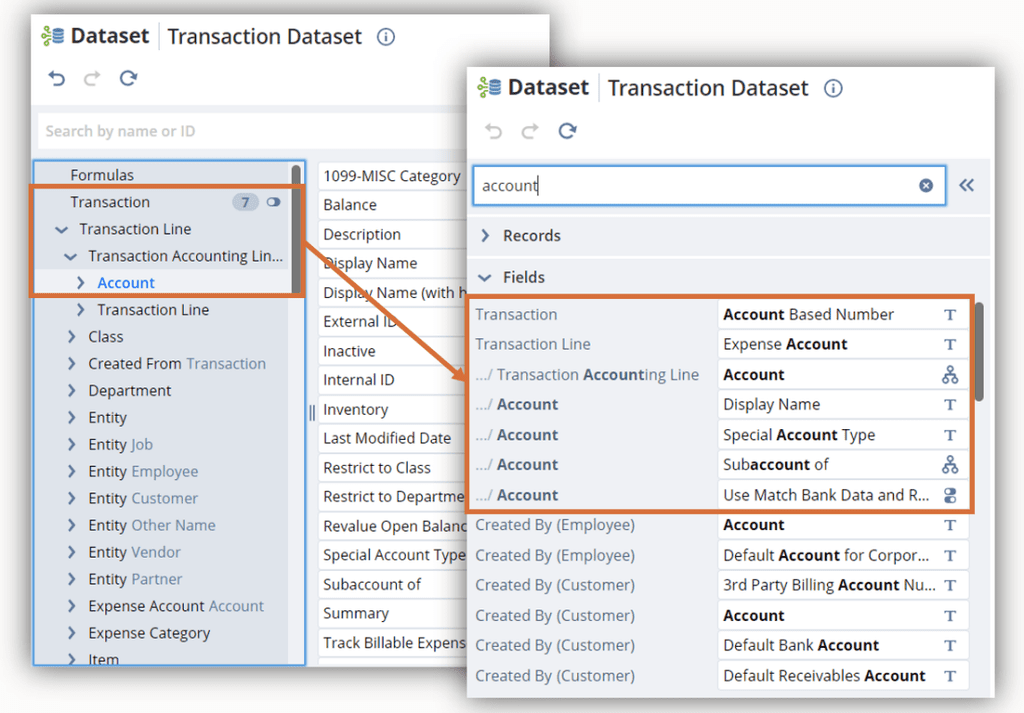Expand the Records section

click(486, 236)
